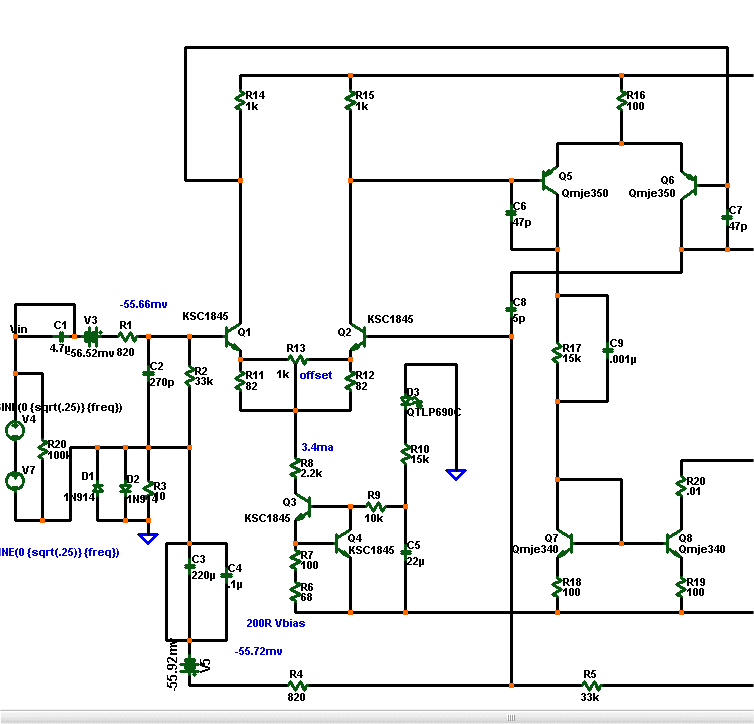Click the C2 270p capacitor symbol
The image size is (754, 724).
(x=148, y=373)
